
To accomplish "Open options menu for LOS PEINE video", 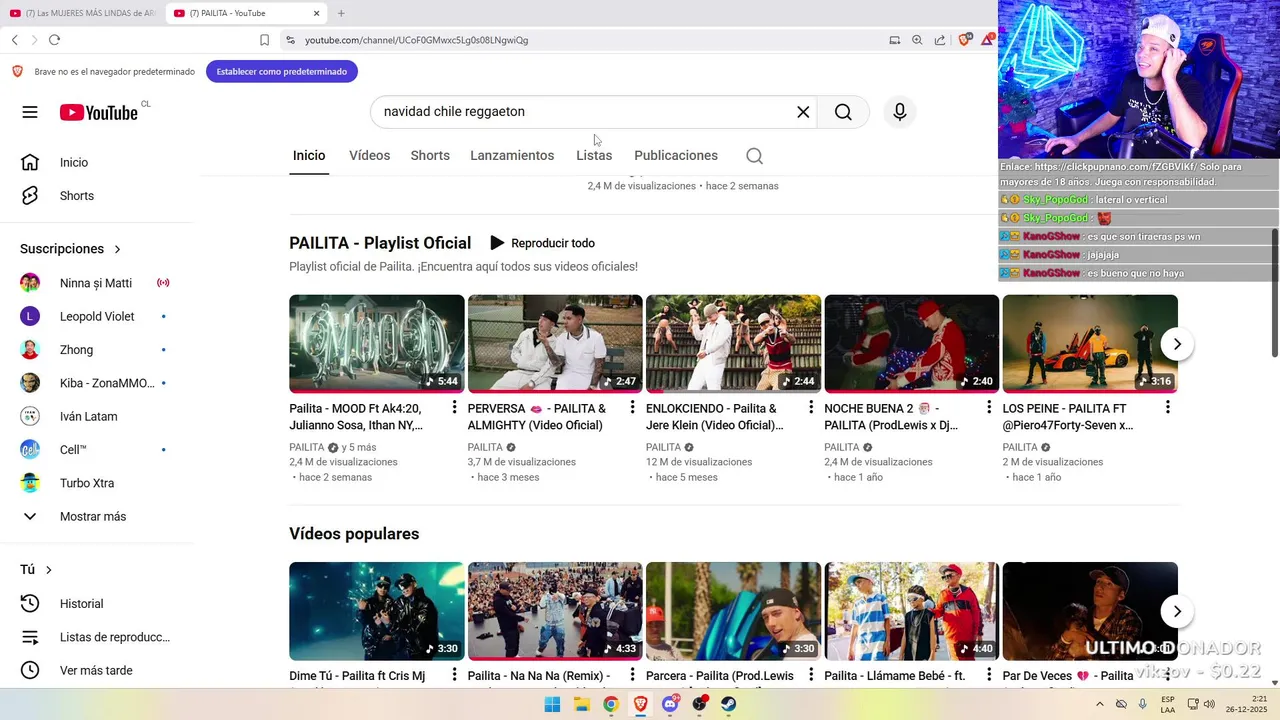I will coord(1167,407).
